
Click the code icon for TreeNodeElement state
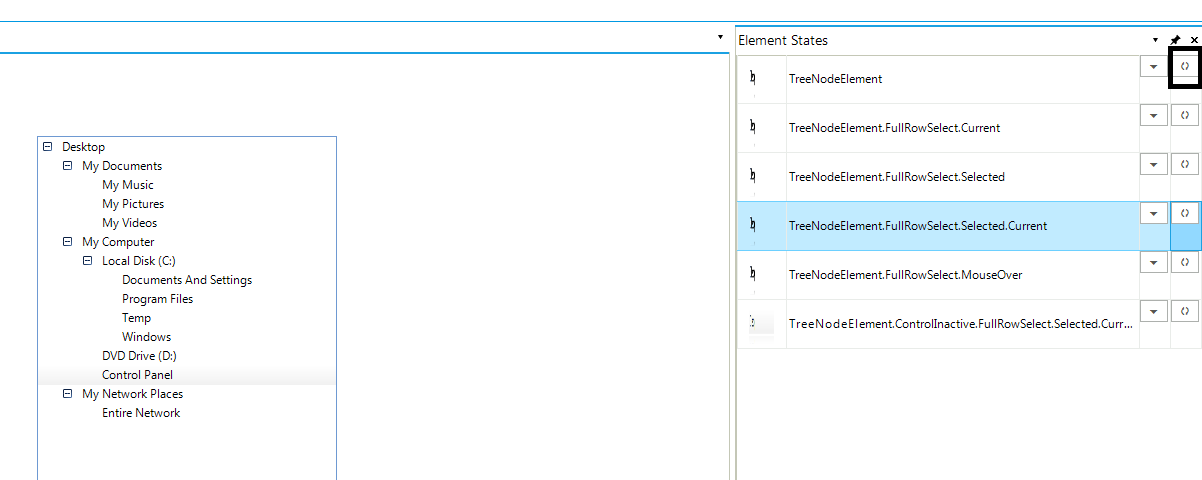(x=1185, y=65)
